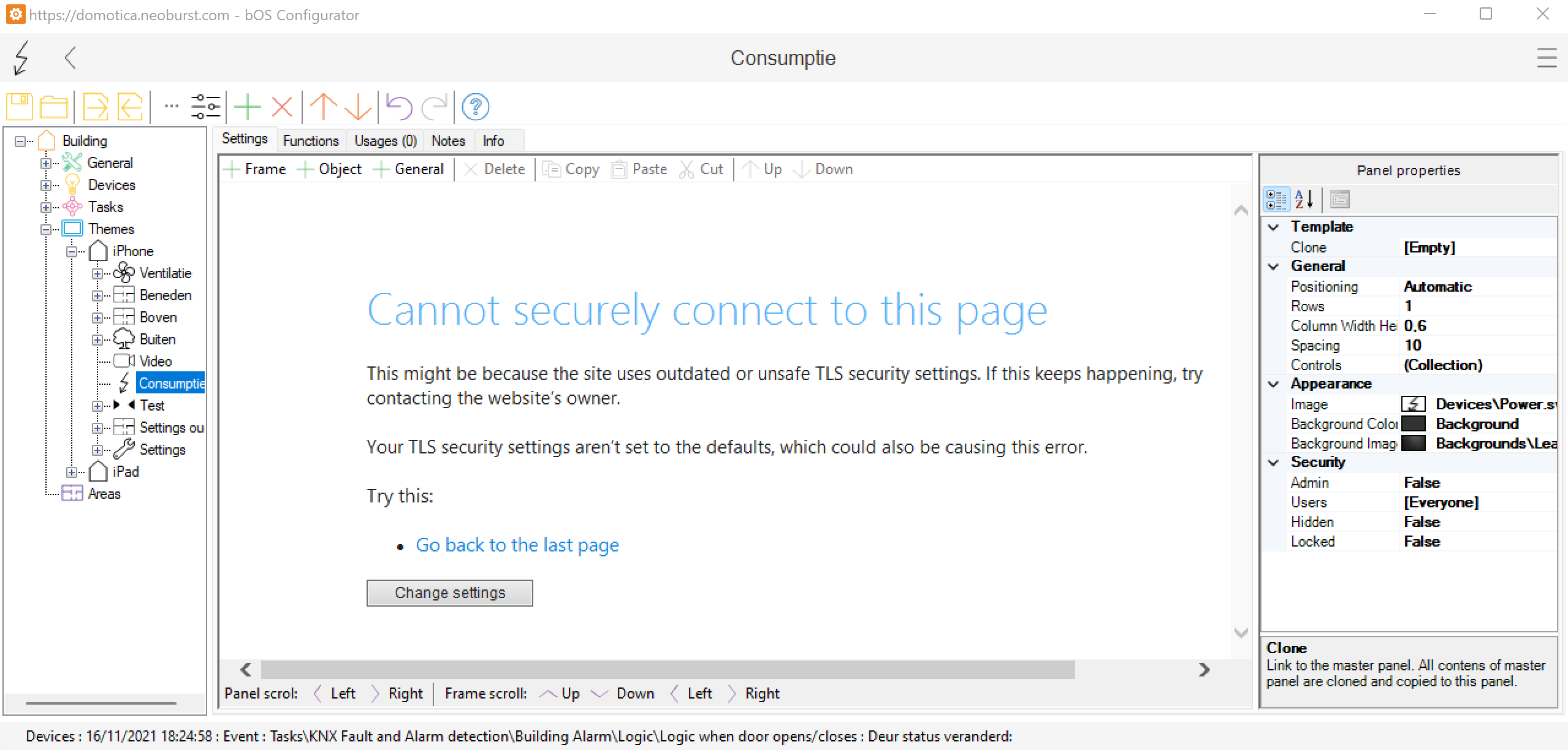Click the Change settings button
Image resolution: width=1568 pixels, height=750 pixels.
(449, 593)
